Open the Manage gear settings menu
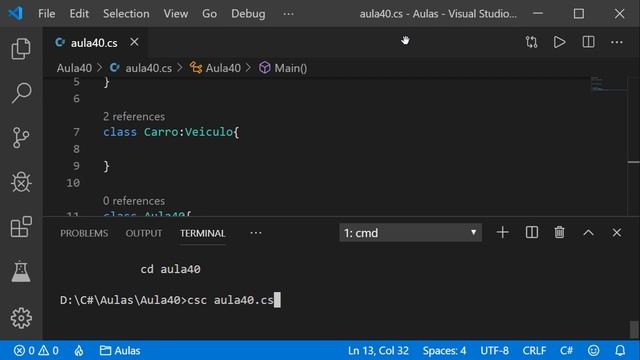Viewport: 640px width, 360px height. pos(21,318)
